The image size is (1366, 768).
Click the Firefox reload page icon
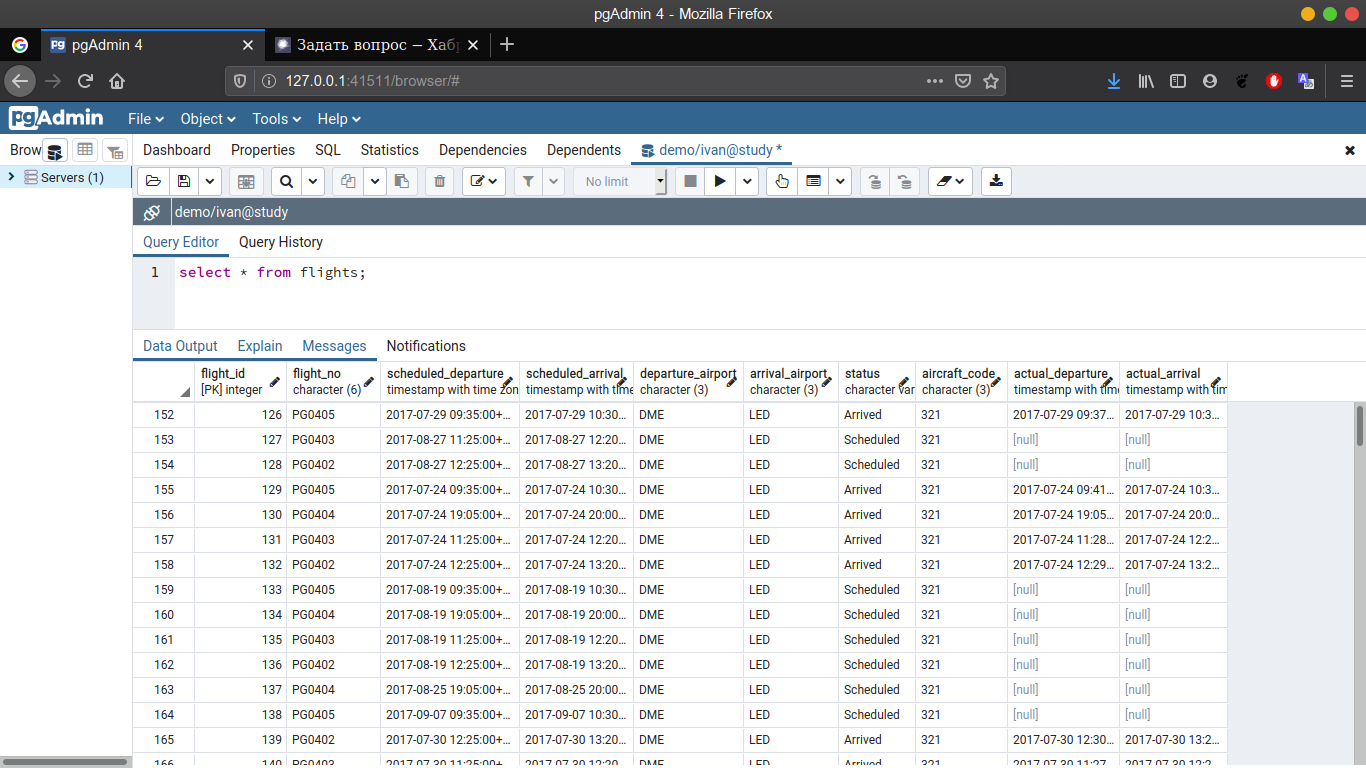(85, 81)
